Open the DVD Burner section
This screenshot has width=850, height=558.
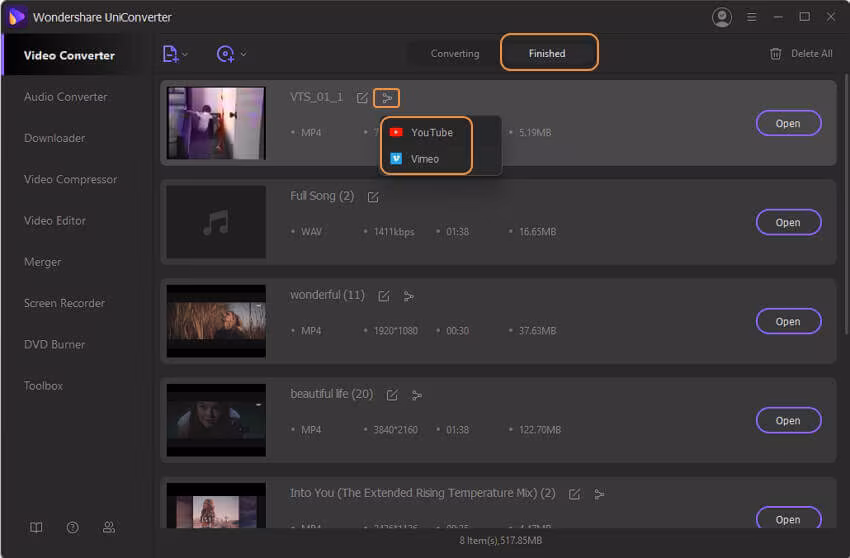point(54,344)
